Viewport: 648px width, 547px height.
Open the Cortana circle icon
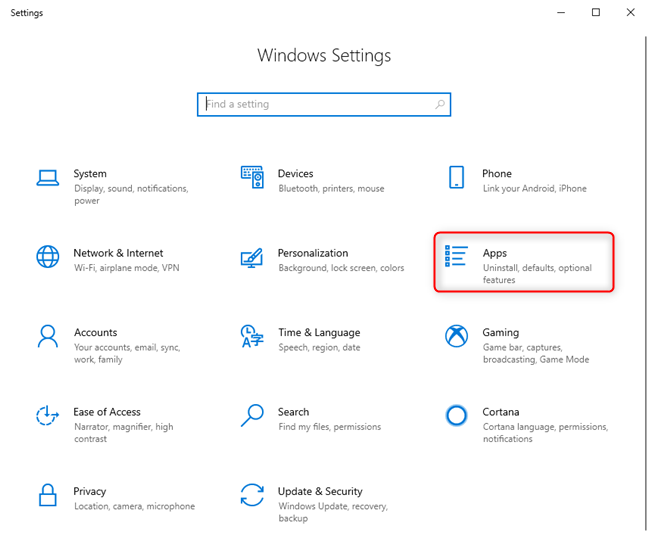click(x=456, y=415)
